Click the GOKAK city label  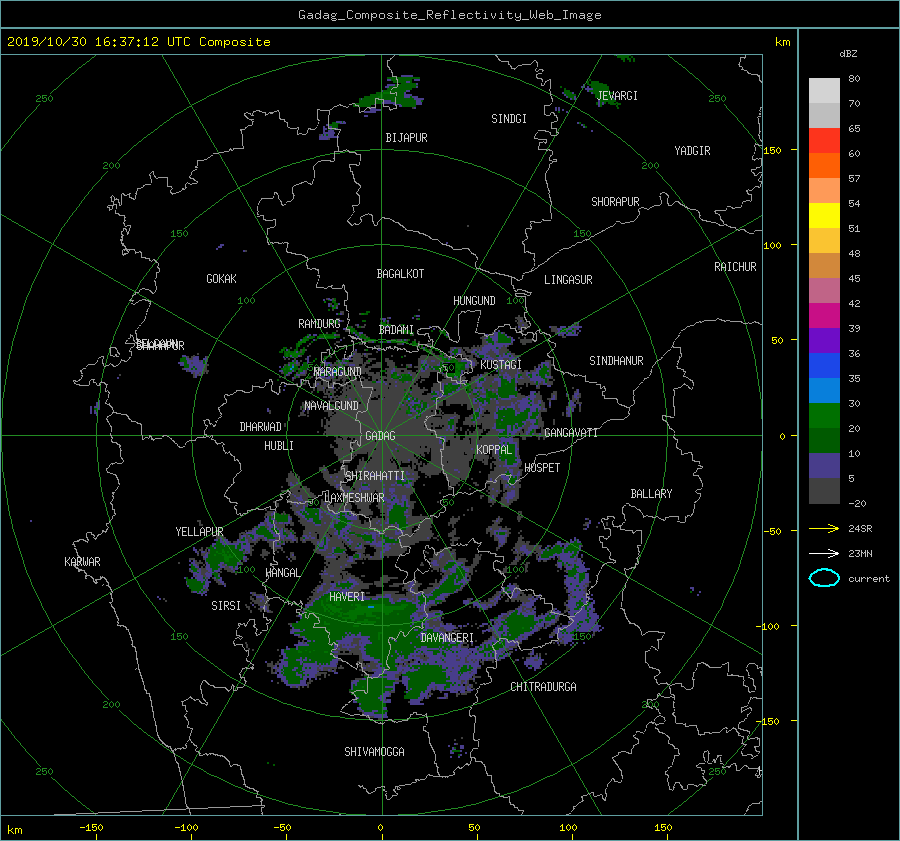(222, 279)
